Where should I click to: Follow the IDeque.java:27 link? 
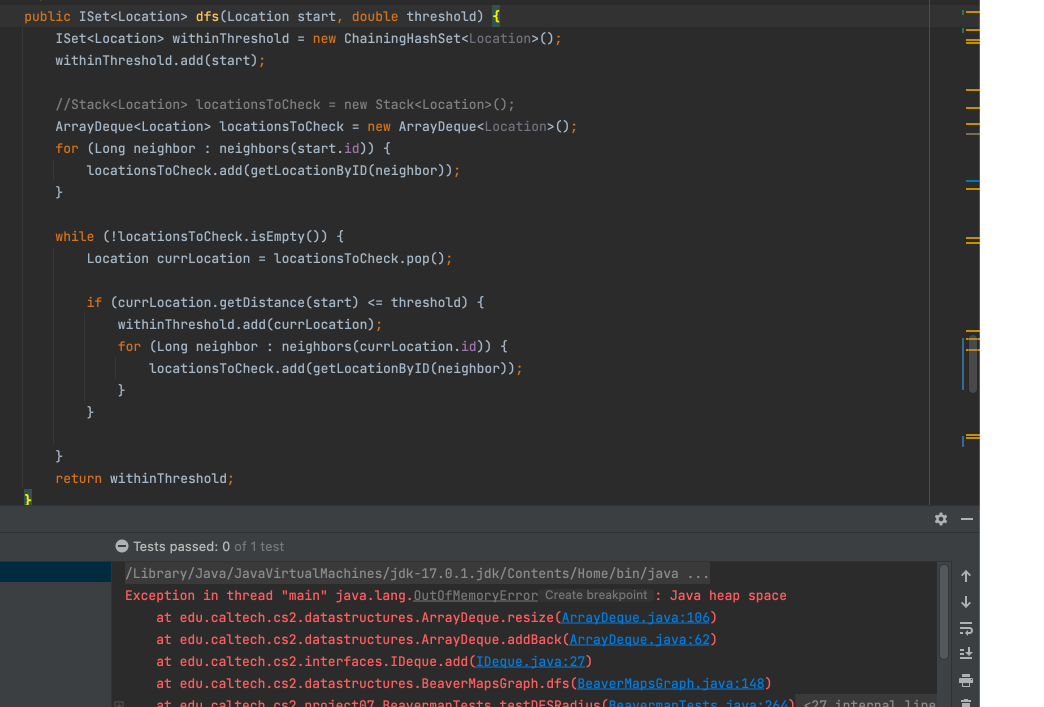530,662
